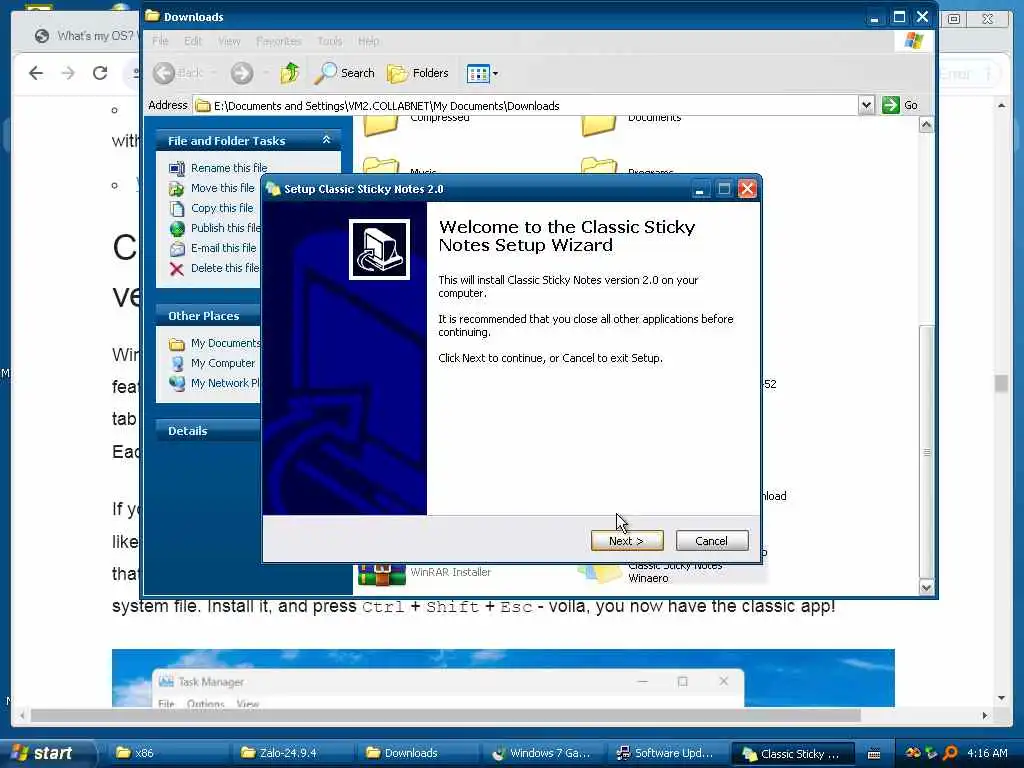This screenshot has height=768, width=1024.
Task: Go up one folder level in Downloads
Action: click(290, 73)
